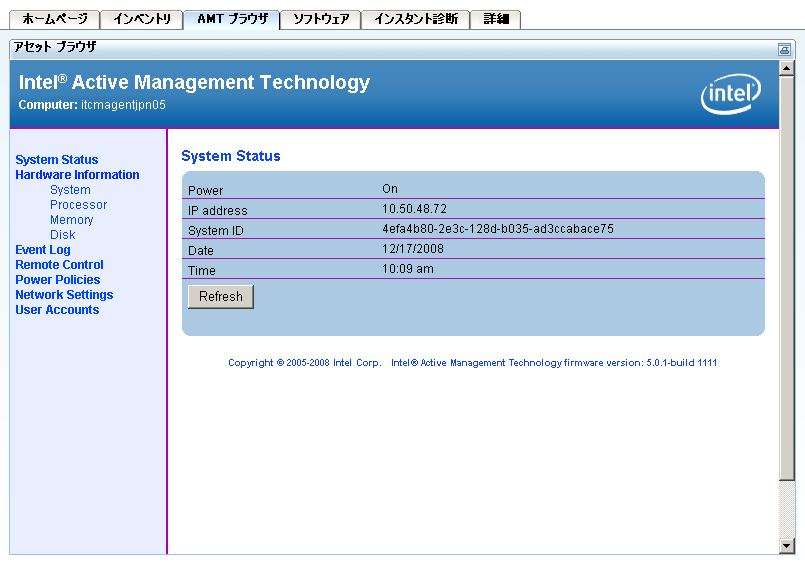The image size is (805, 564).
Task: Select the AMT ブラウザ tab
Action: (x=232, y=20)
